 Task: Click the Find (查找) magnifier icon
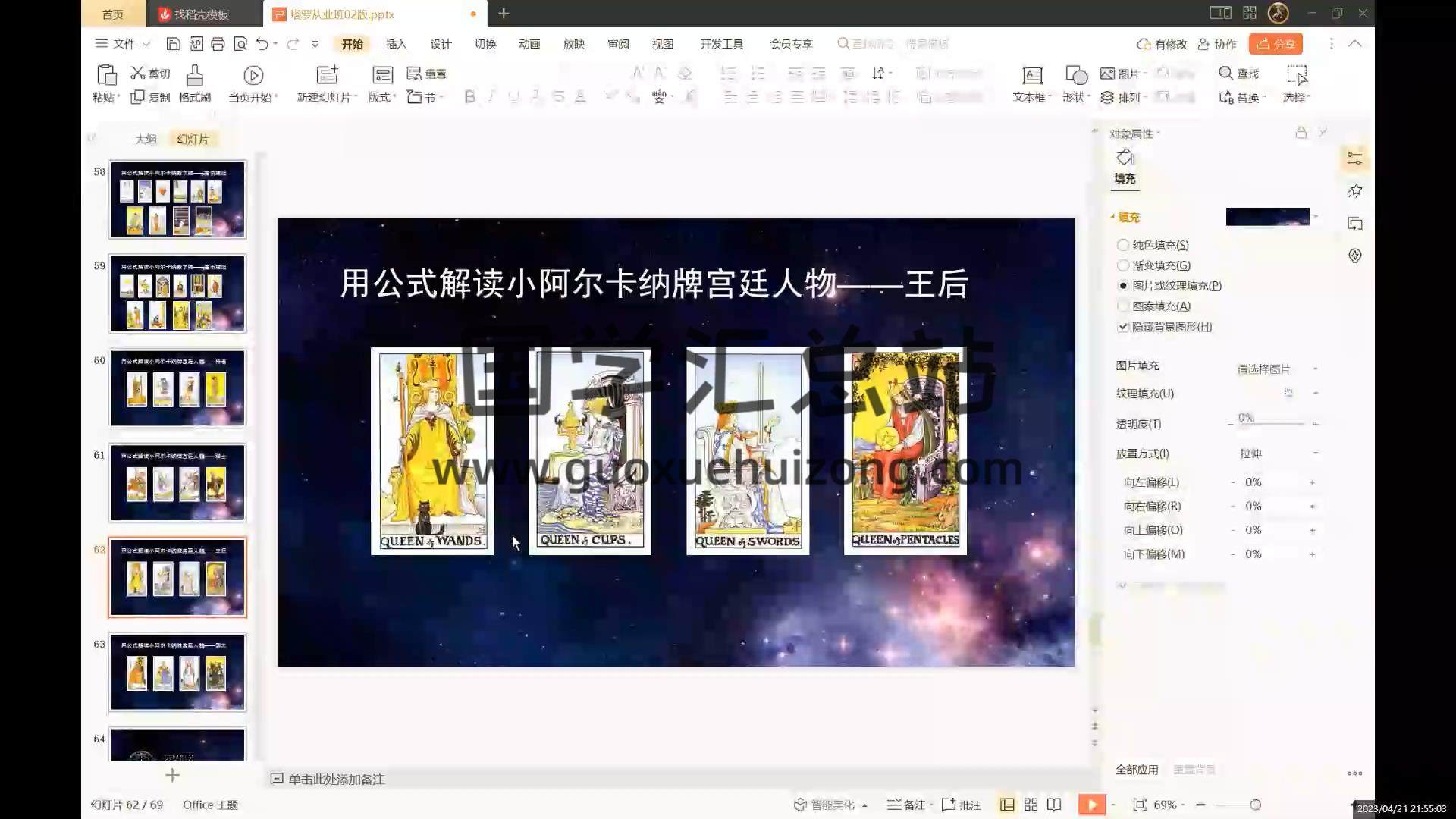click(1225, 73)
